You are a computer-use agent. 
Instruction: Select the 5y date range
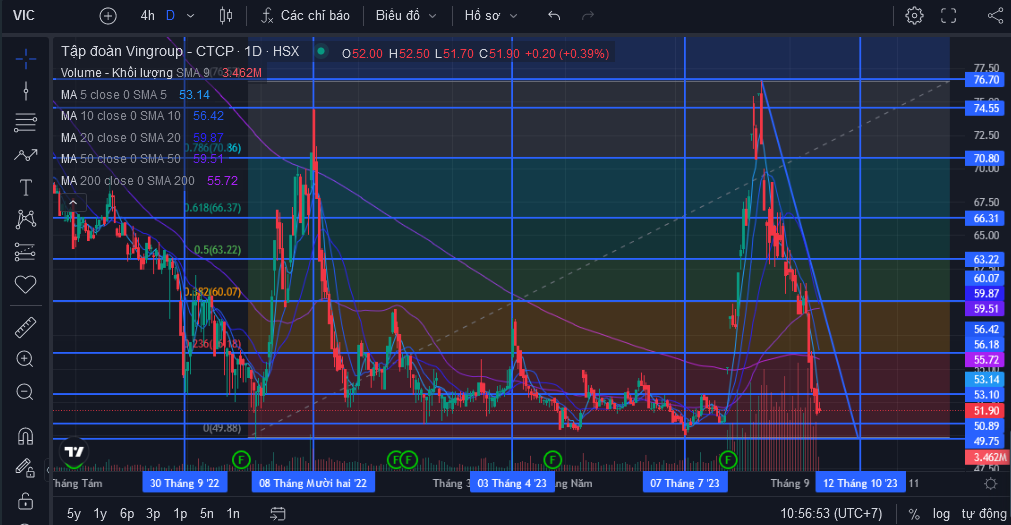[74, 513]
